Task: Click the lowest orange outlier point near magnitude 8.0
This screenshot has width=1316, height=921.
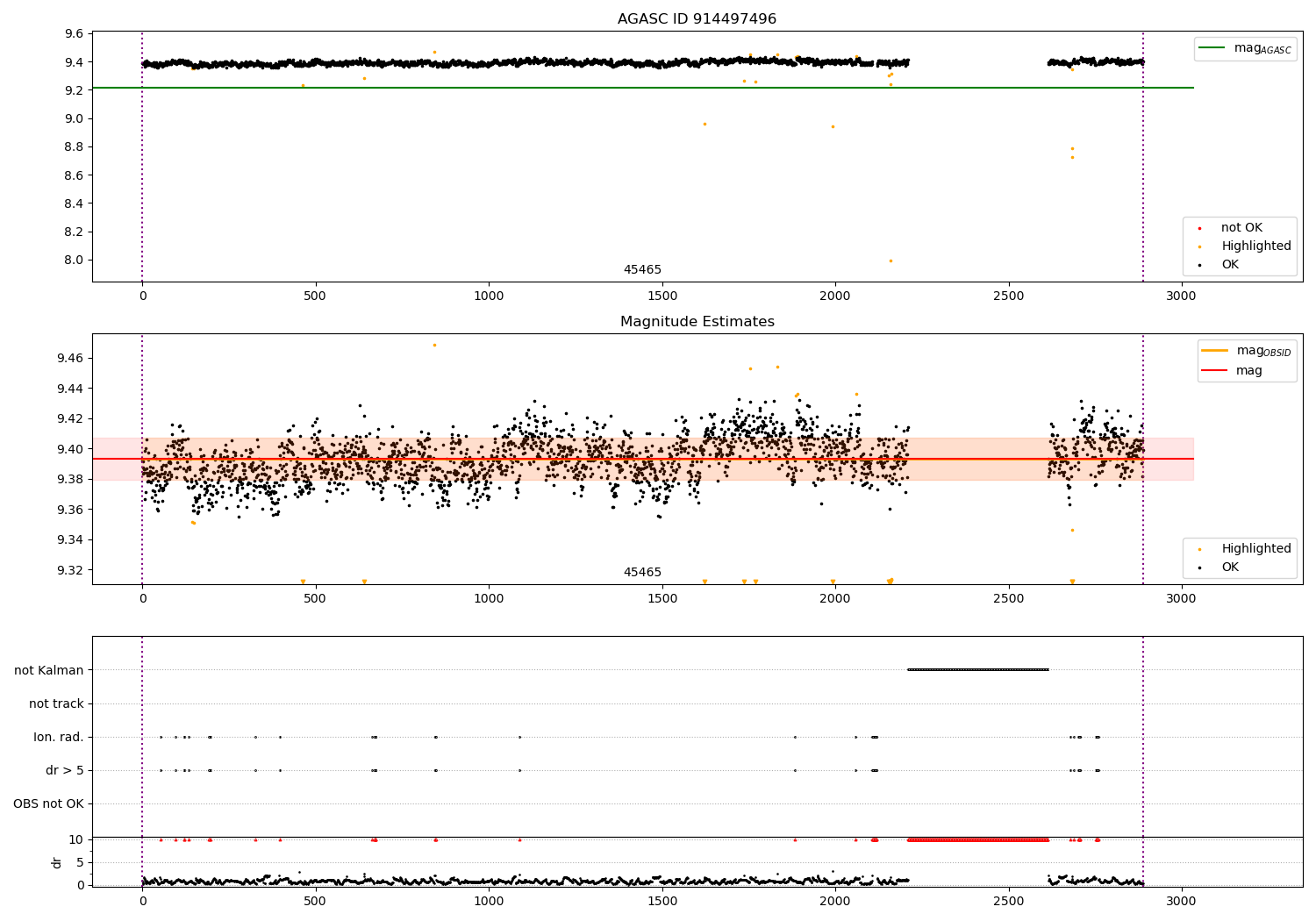Action: click(x=890, y=261)
